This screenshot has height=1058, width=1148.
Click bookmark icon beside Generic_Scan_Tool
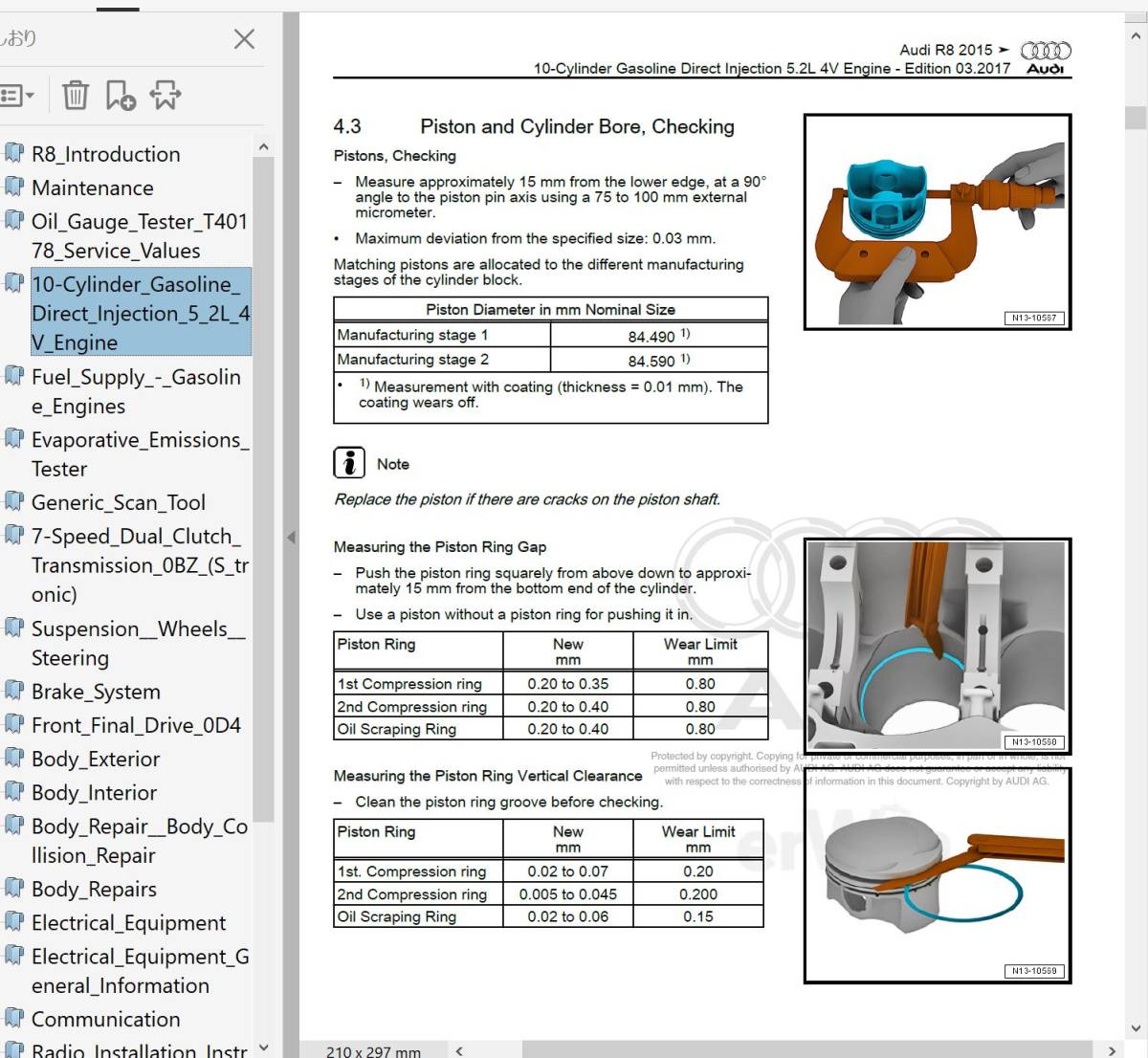click(x=13, y=501)
